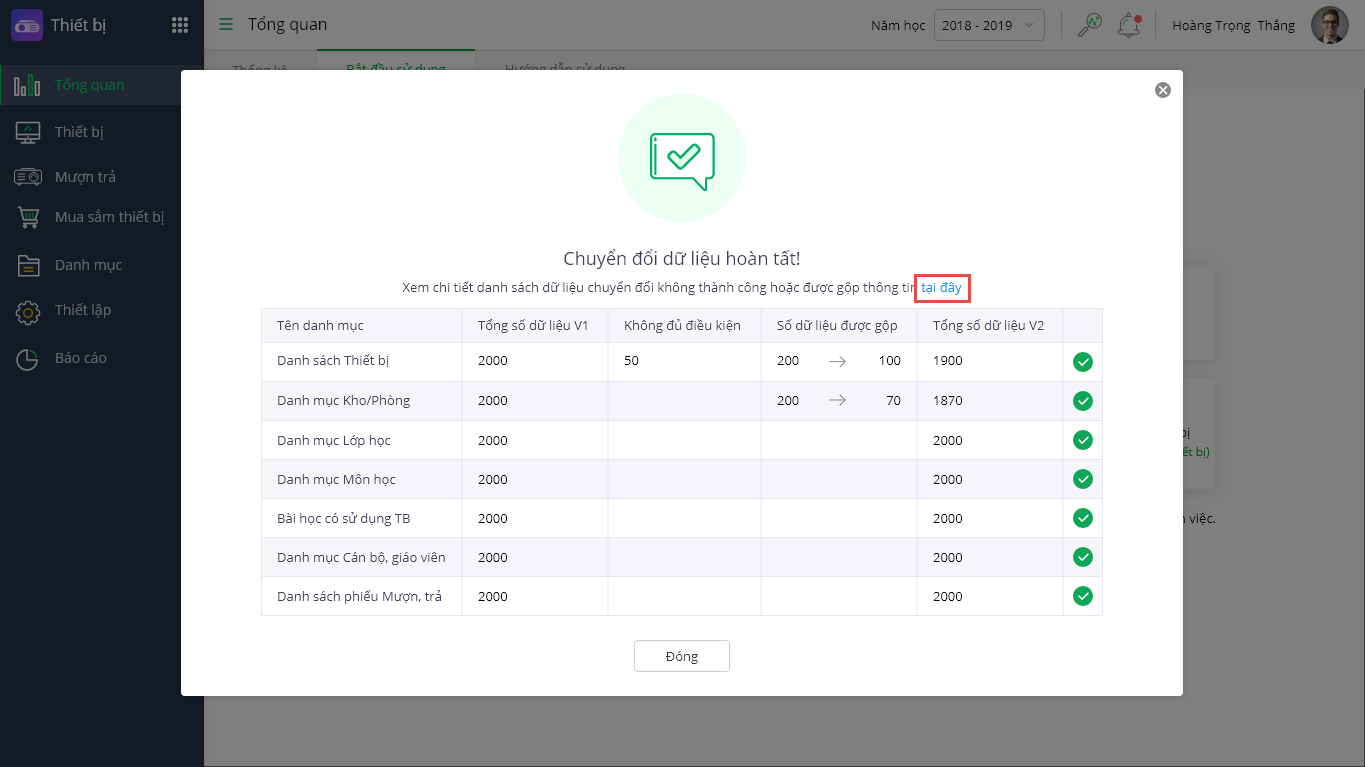Screen dimensions: 1365x767
Task: Select the 'Danh mục Môn học' row name
Action: (336, 479)
